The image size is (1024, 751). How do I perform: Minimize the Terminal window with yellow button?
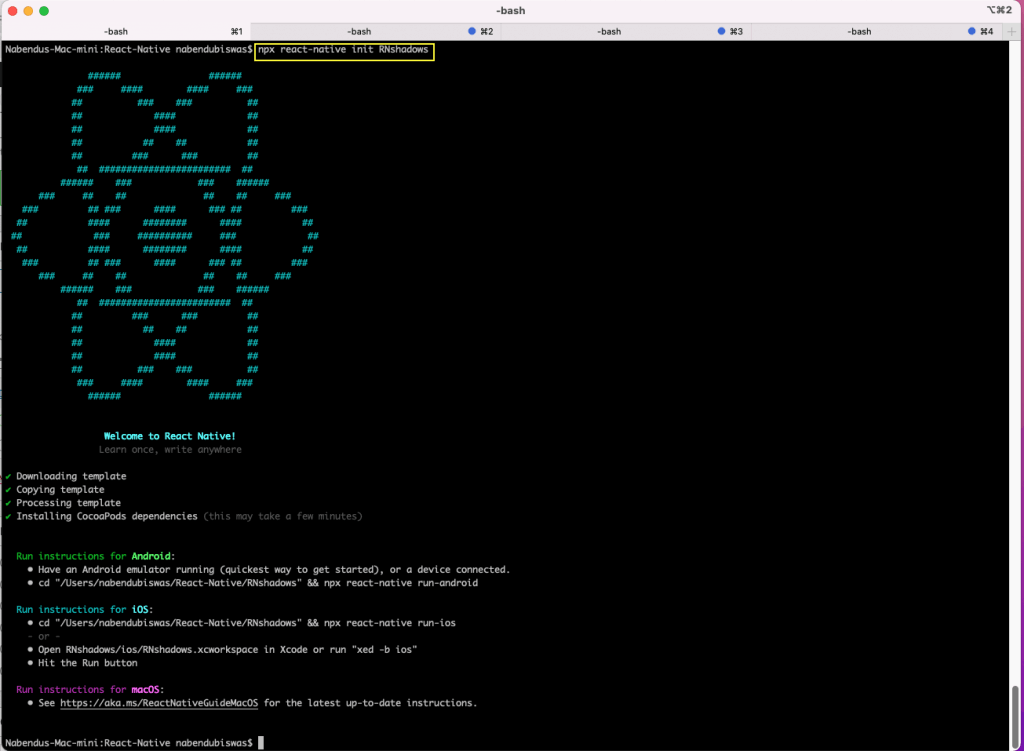tap(29, 11)
